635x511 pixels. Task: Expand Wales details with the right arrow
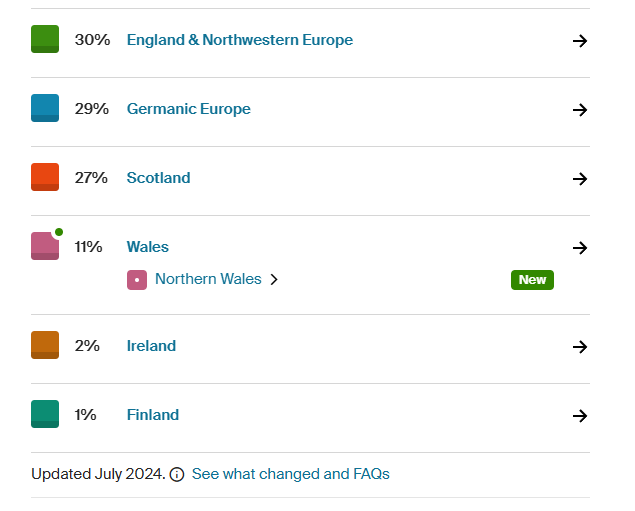[579, 248]
